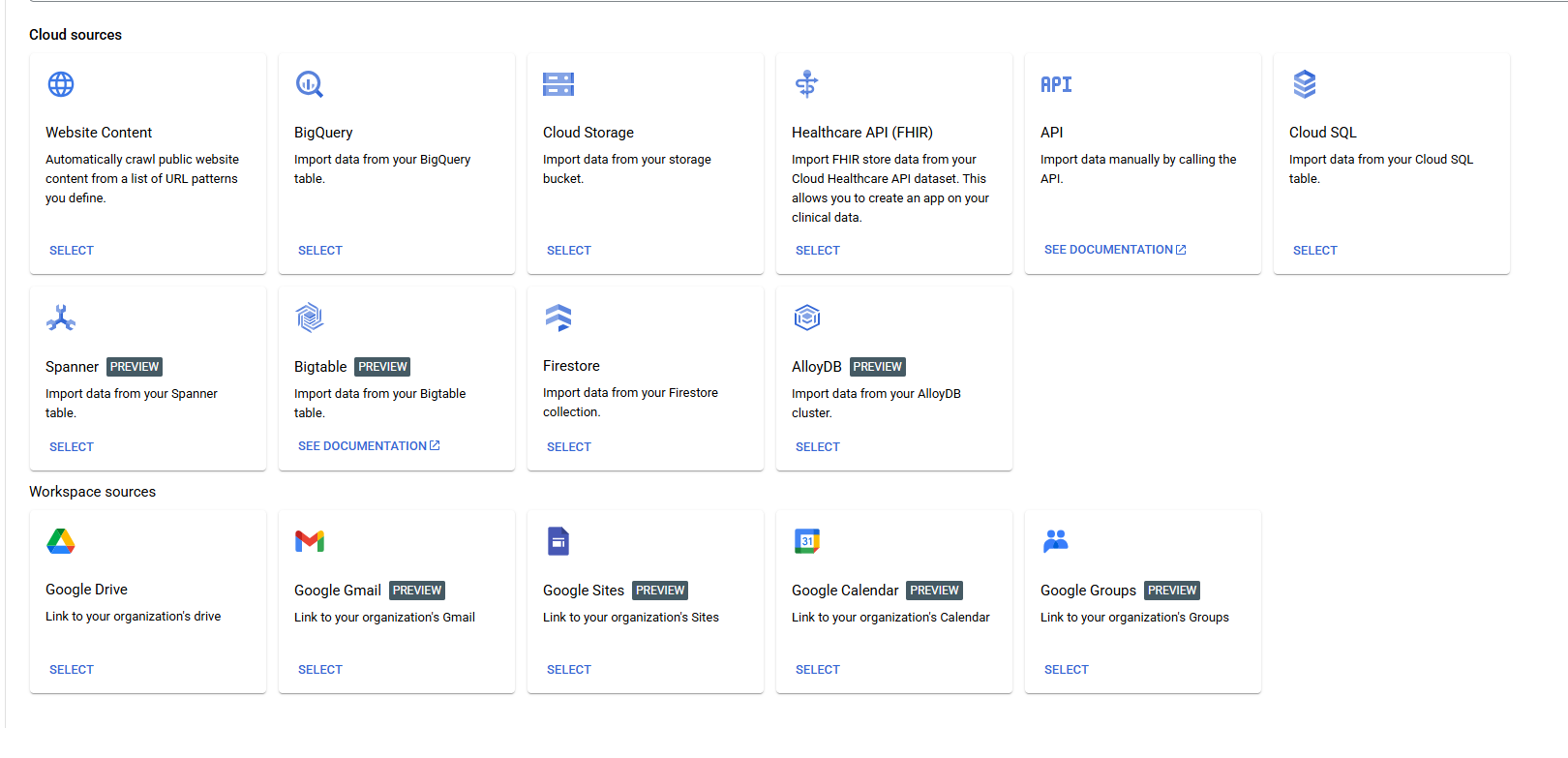The width and height of the screenshot is (1568, 758).
Task: Select Google Calendar workspace source
Action: point(818,670)
